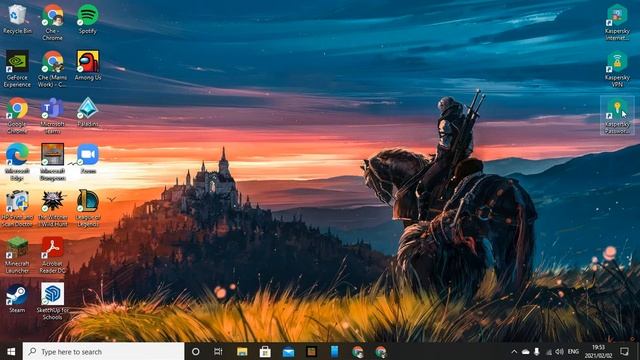Click the Kaspersky VPN desktop icon
Screen dimensions: 640x360
point(617,69)
